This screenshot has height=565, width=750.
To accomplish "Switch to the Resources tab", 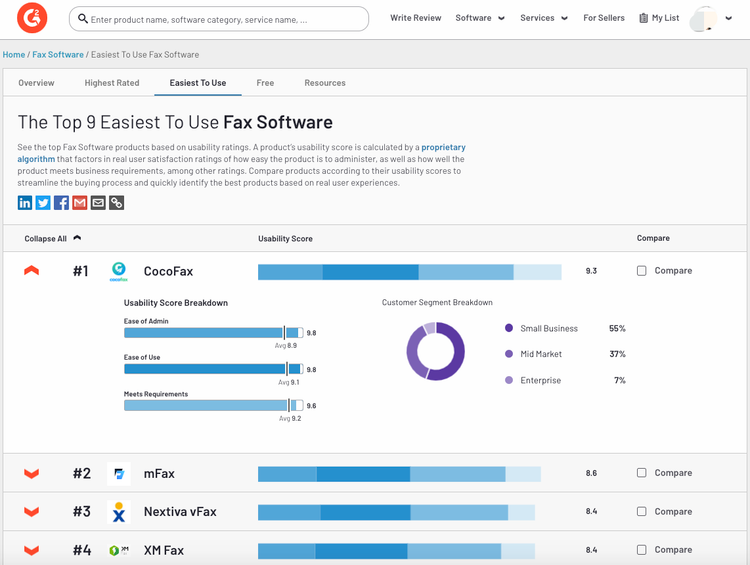I will (325, 83).
